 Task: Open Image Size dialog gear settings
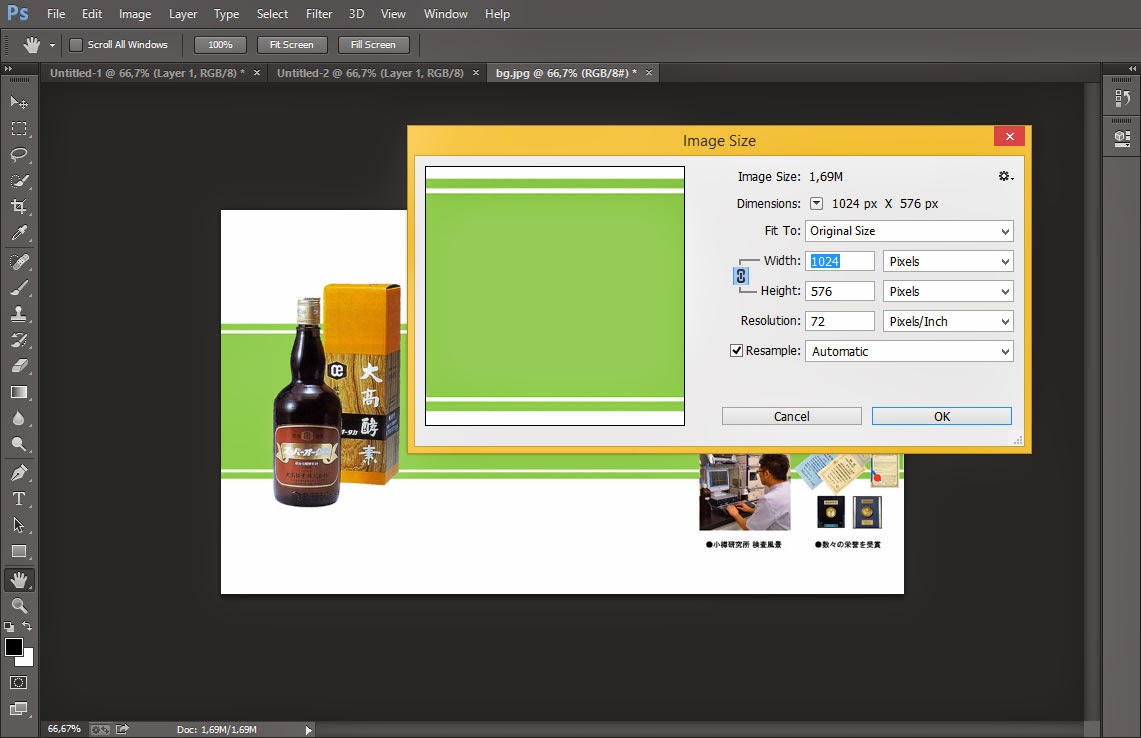tap(1005, 176)
